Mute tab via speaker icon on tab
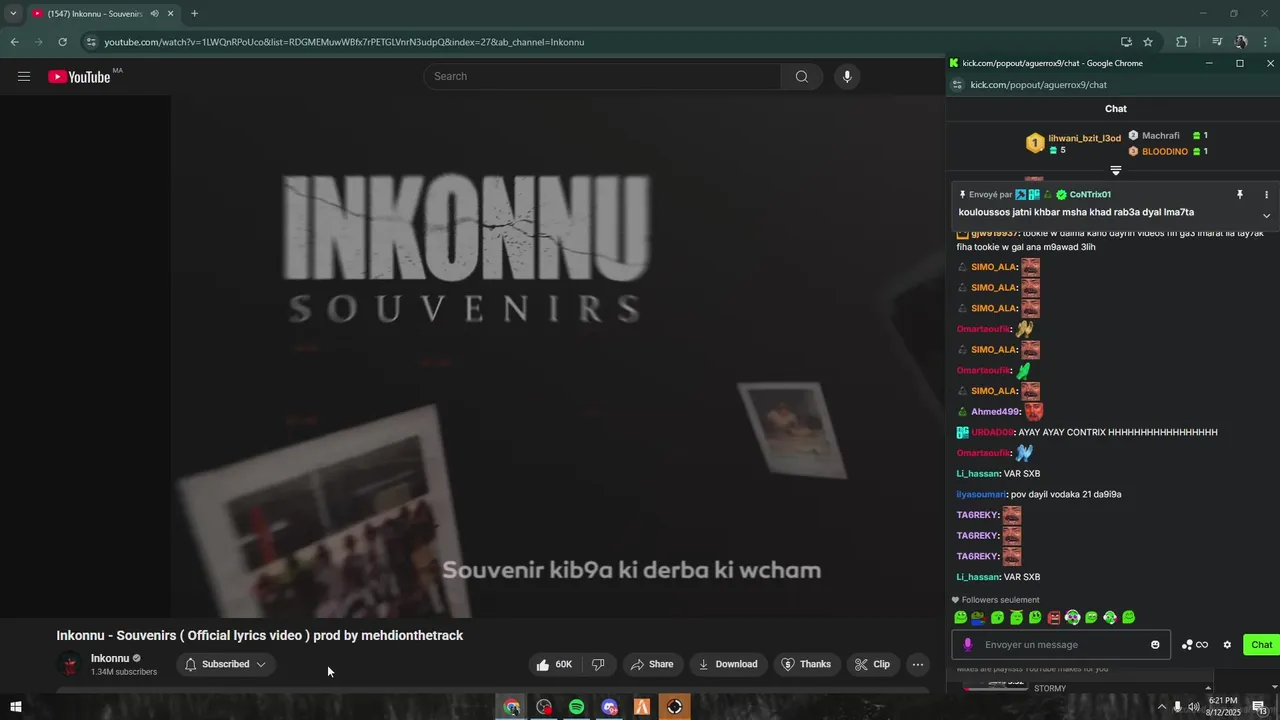Viewport: 1280px width, 720px height. point(154,14)
